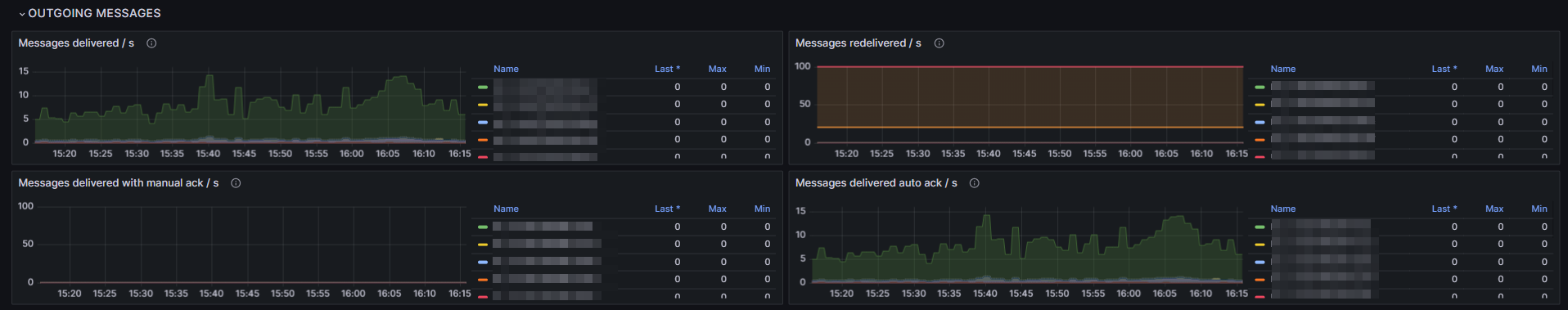Click 15:20 tick on manual ack graph
1568x310 pixels.
[70, 294]
